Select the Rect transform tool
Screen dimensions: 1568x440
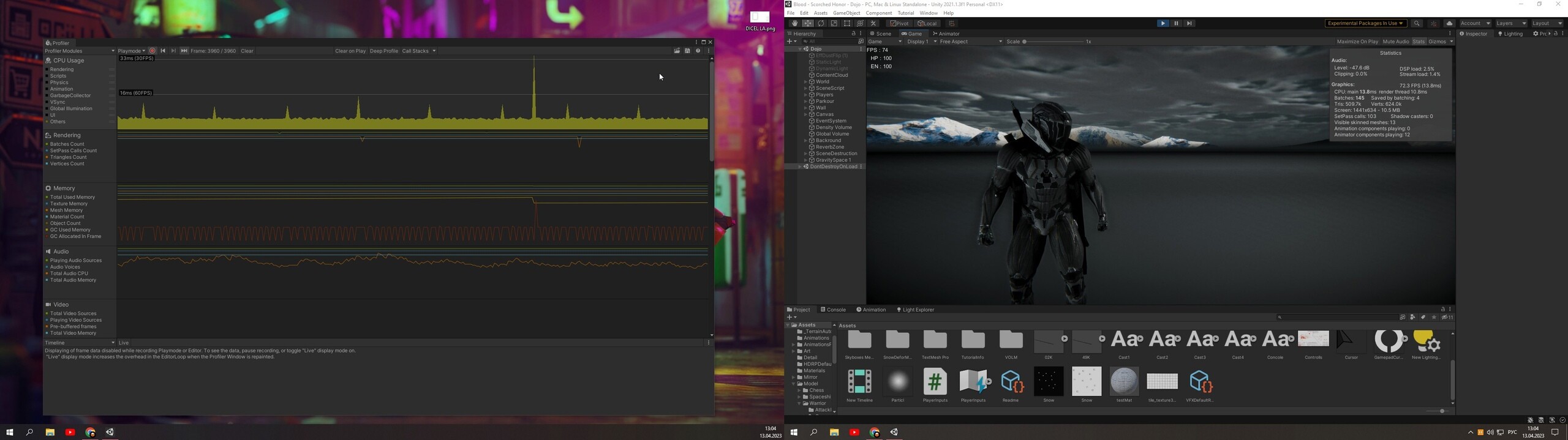coord(847,23)
